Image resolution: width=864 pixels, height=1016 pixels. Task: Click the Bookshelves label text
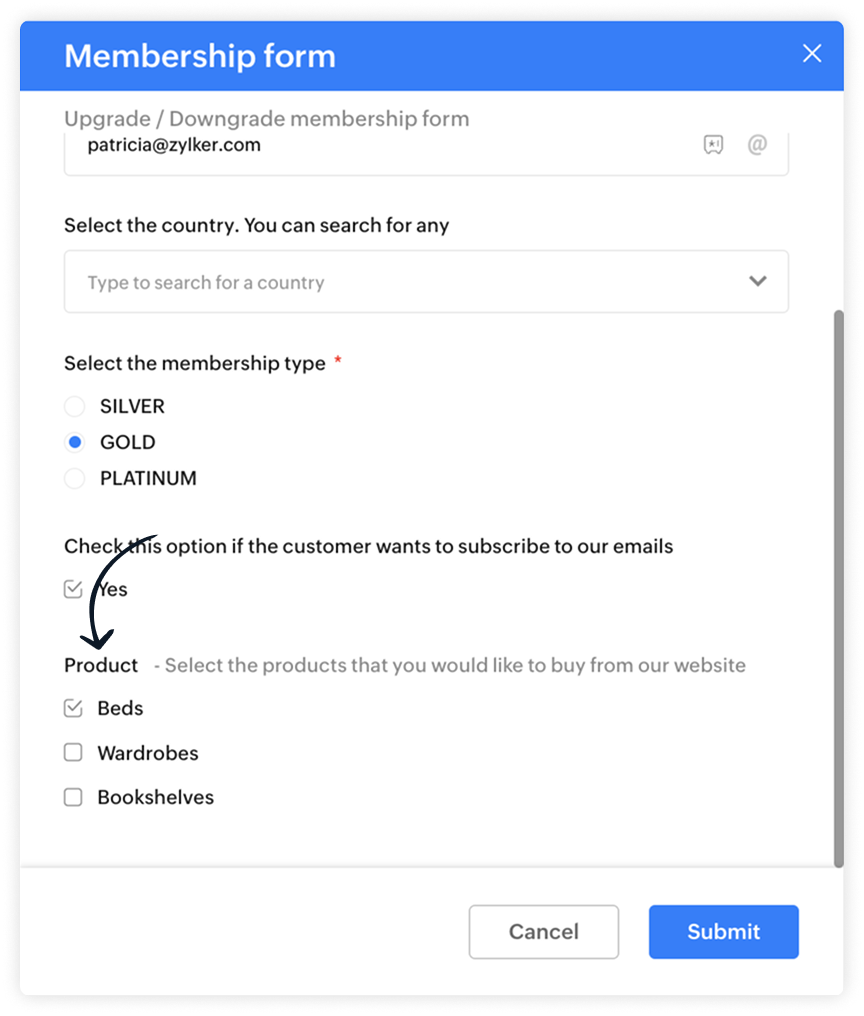[156, 797]
